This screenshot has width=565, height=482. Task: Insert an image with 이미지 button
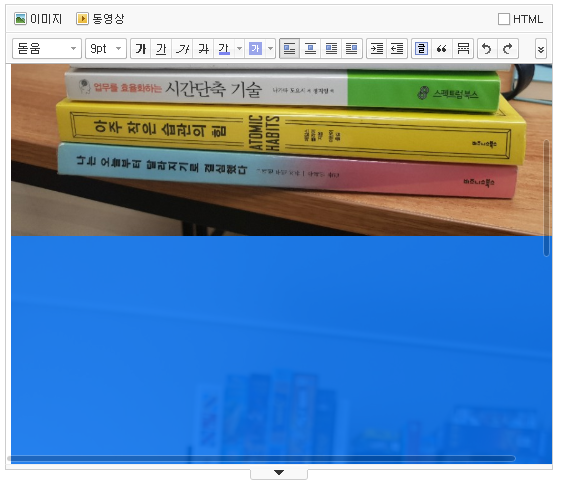tap(38, 19)
